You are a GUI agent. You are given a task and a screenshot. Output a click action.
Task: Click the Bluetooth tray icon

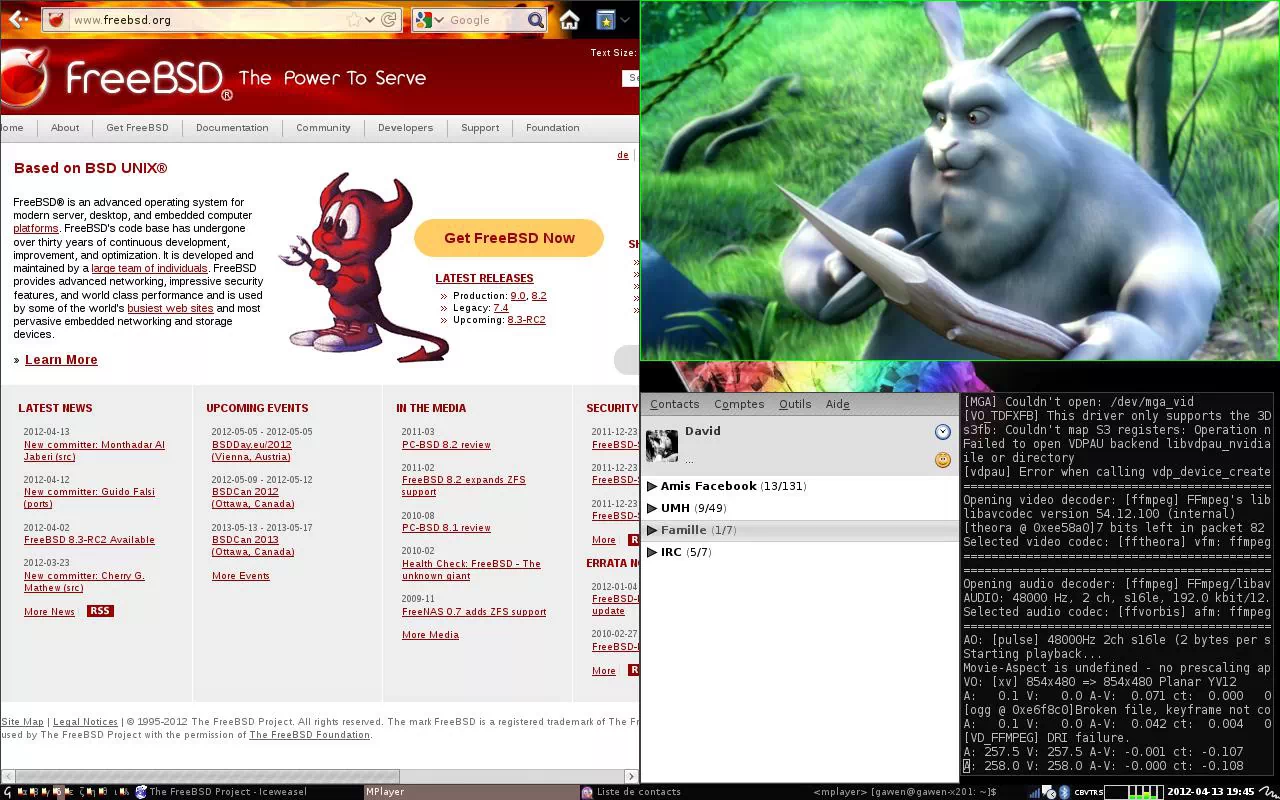click(x=1064, y=792)
